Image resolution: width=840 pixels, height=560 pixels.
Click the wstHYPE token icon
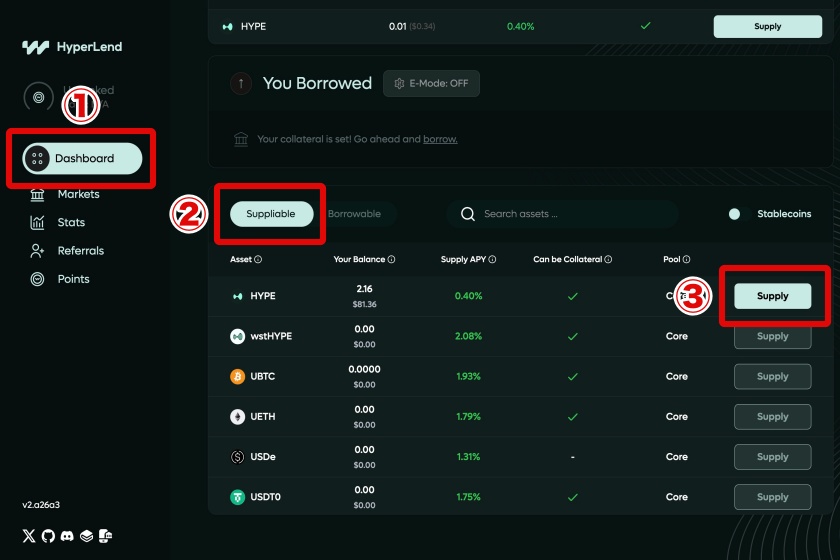(x=237, y=337)
